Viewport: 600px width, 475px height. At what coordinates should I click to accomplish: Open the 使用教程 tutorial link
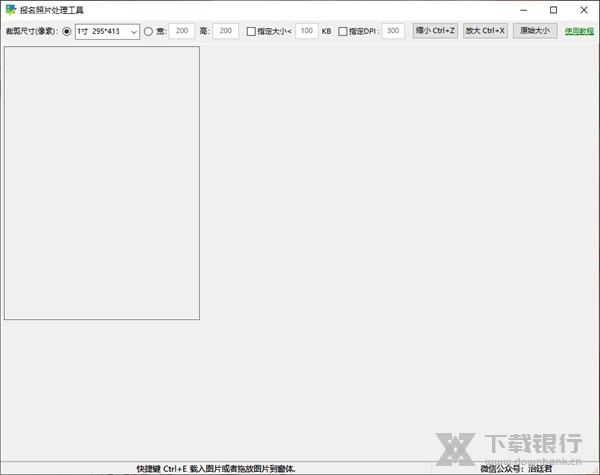pos(578,31)
